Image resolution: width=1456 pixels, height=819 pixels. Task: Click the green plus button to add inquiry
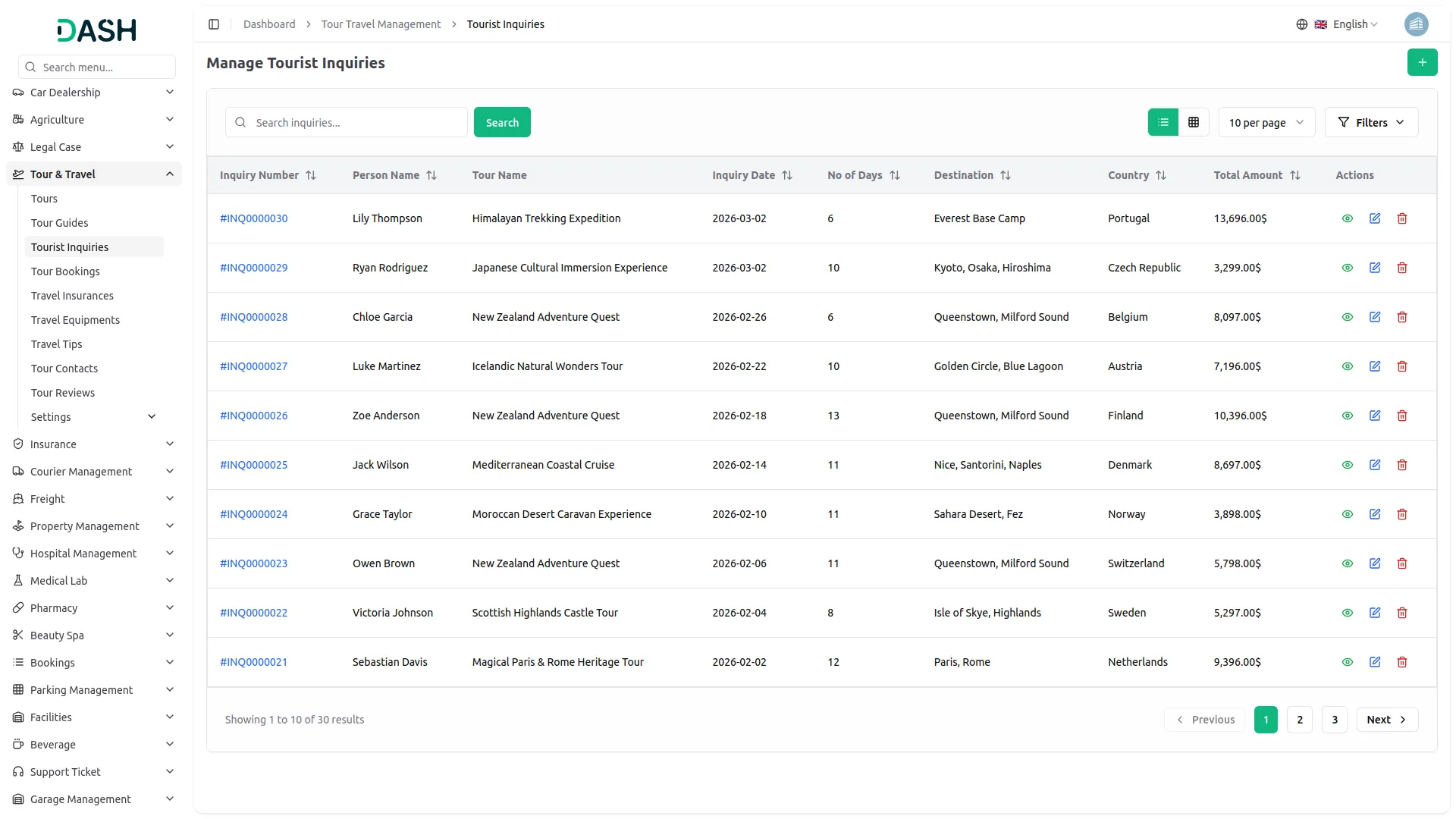pyautogui.click(x=1423, y=62)
